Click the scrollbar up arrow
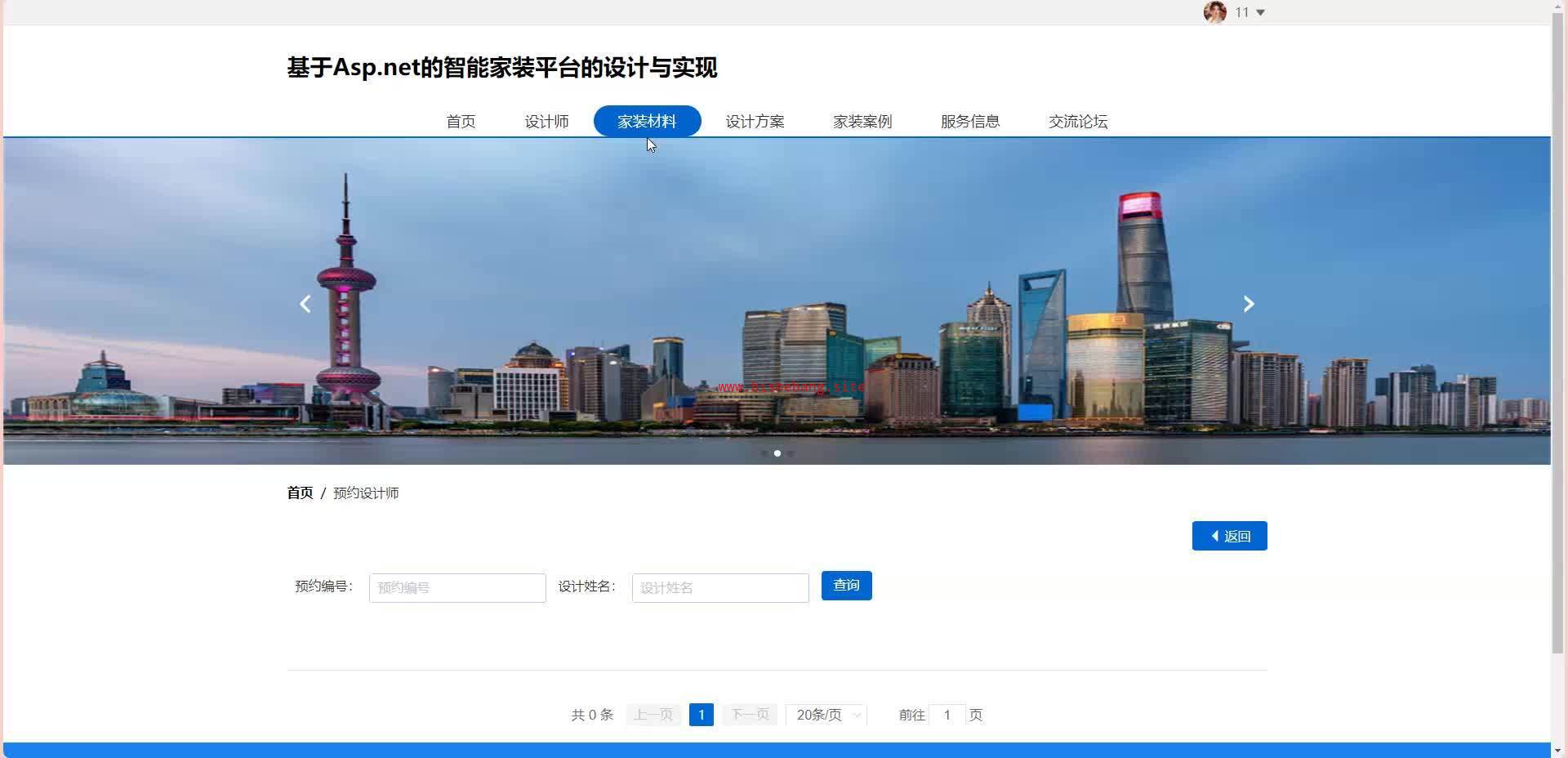 coord(1559,7)
